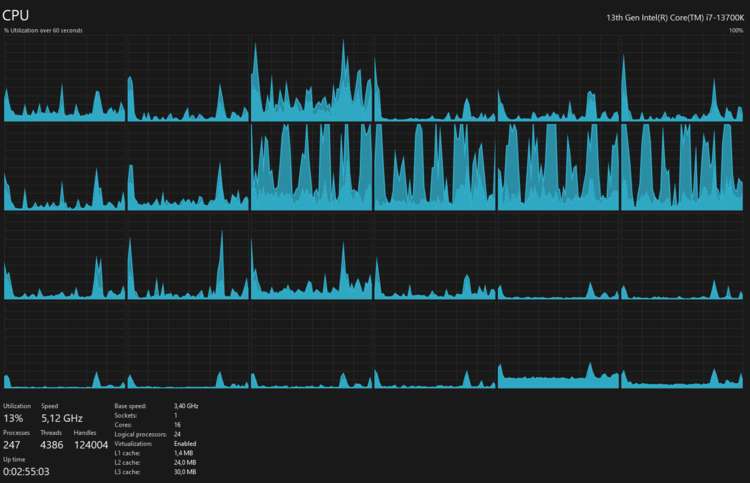Click the bottom-right logical processor graph
The image size is (750, 483).
pyautogui.click(x=682, y=345)
